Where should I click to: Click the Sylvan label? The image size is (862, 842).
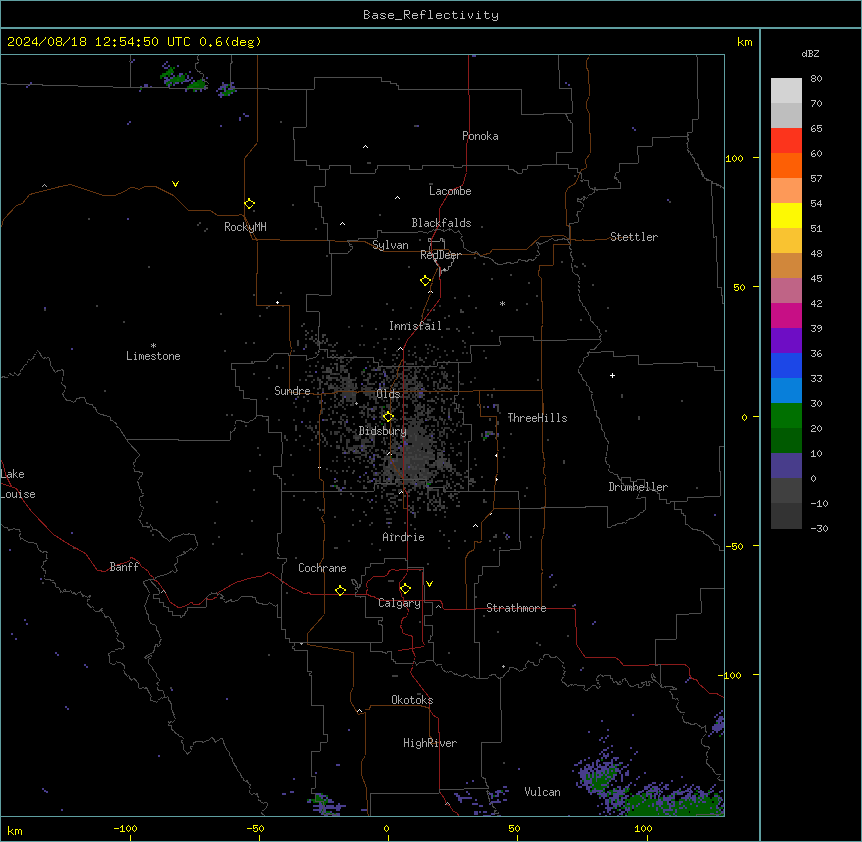tap(390, 245)
